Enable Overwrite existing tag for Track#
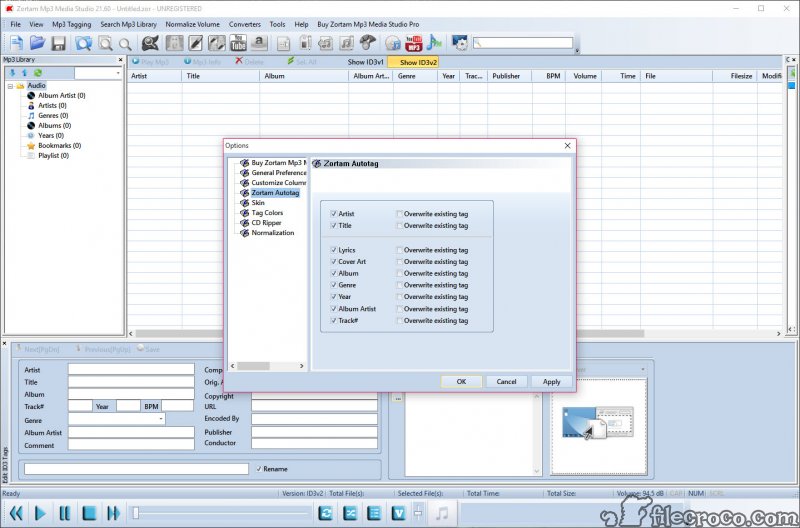The width and height of the screenshot is (800, 528). pyautogui.click(x=399, y=321)
